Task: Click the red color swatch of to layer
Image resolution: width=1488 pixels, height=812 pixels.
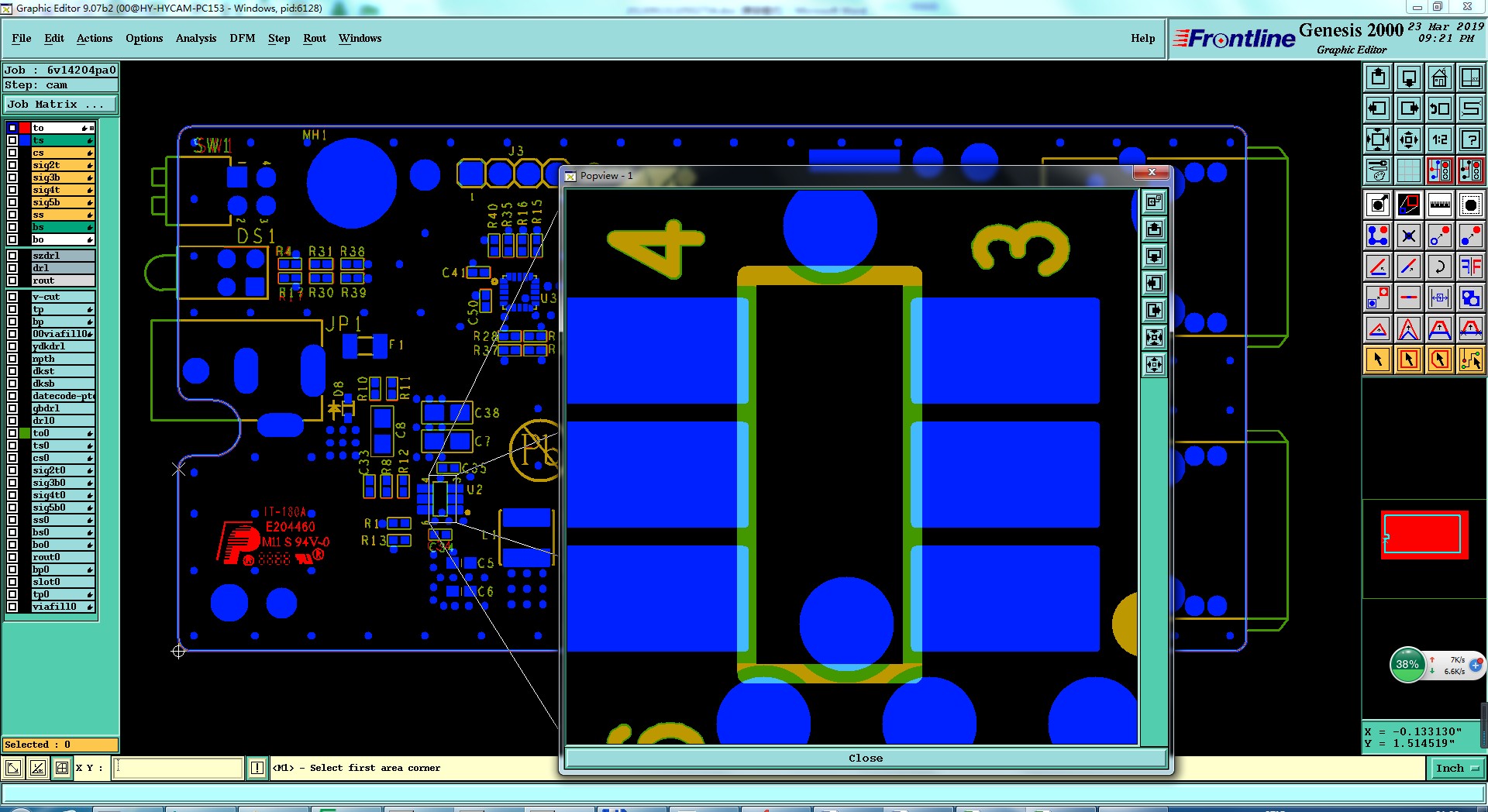Action: click(25, 128)
